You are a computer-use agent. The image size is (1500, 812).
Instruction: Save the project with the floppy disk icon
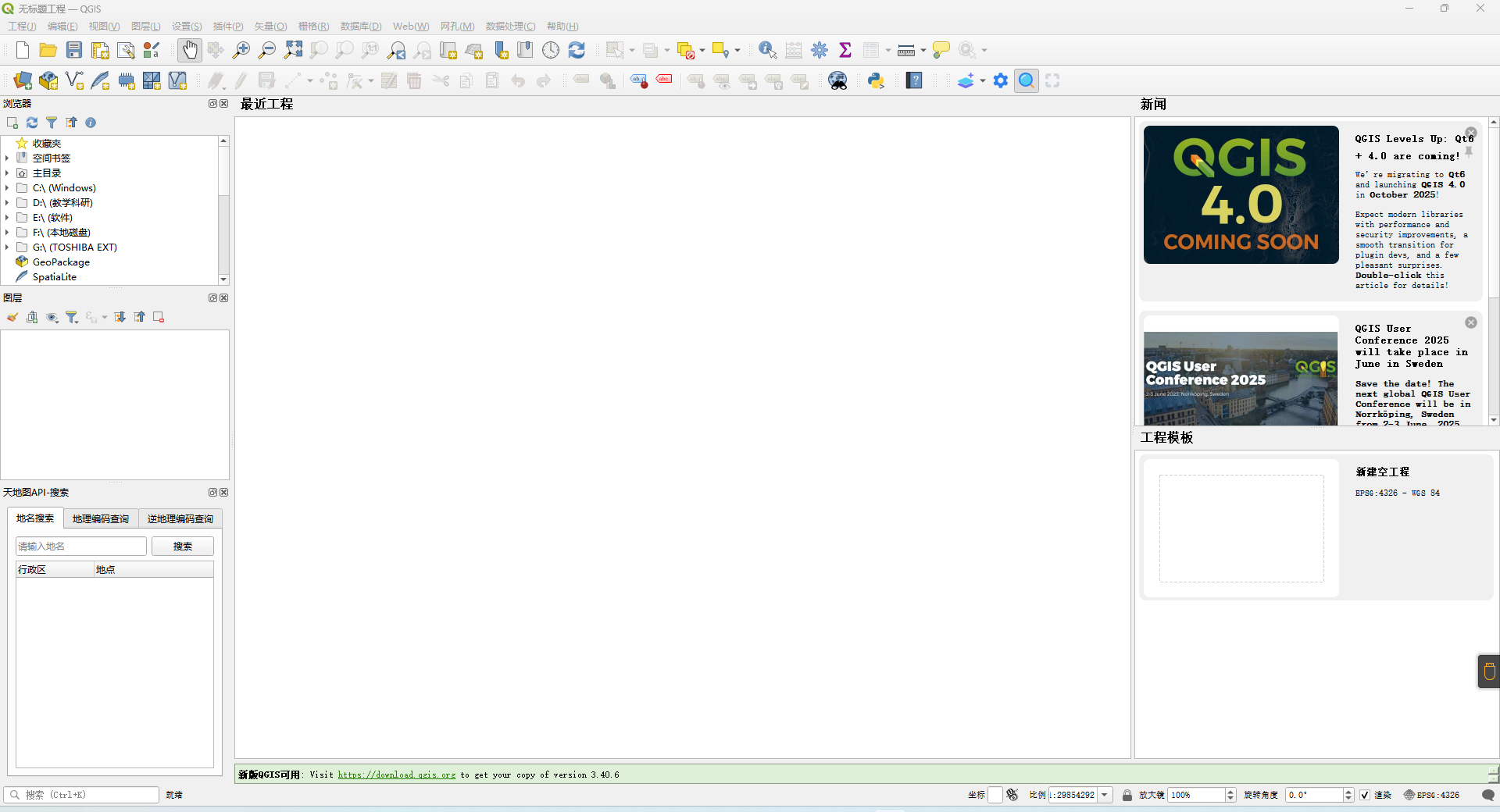point(74,50)
